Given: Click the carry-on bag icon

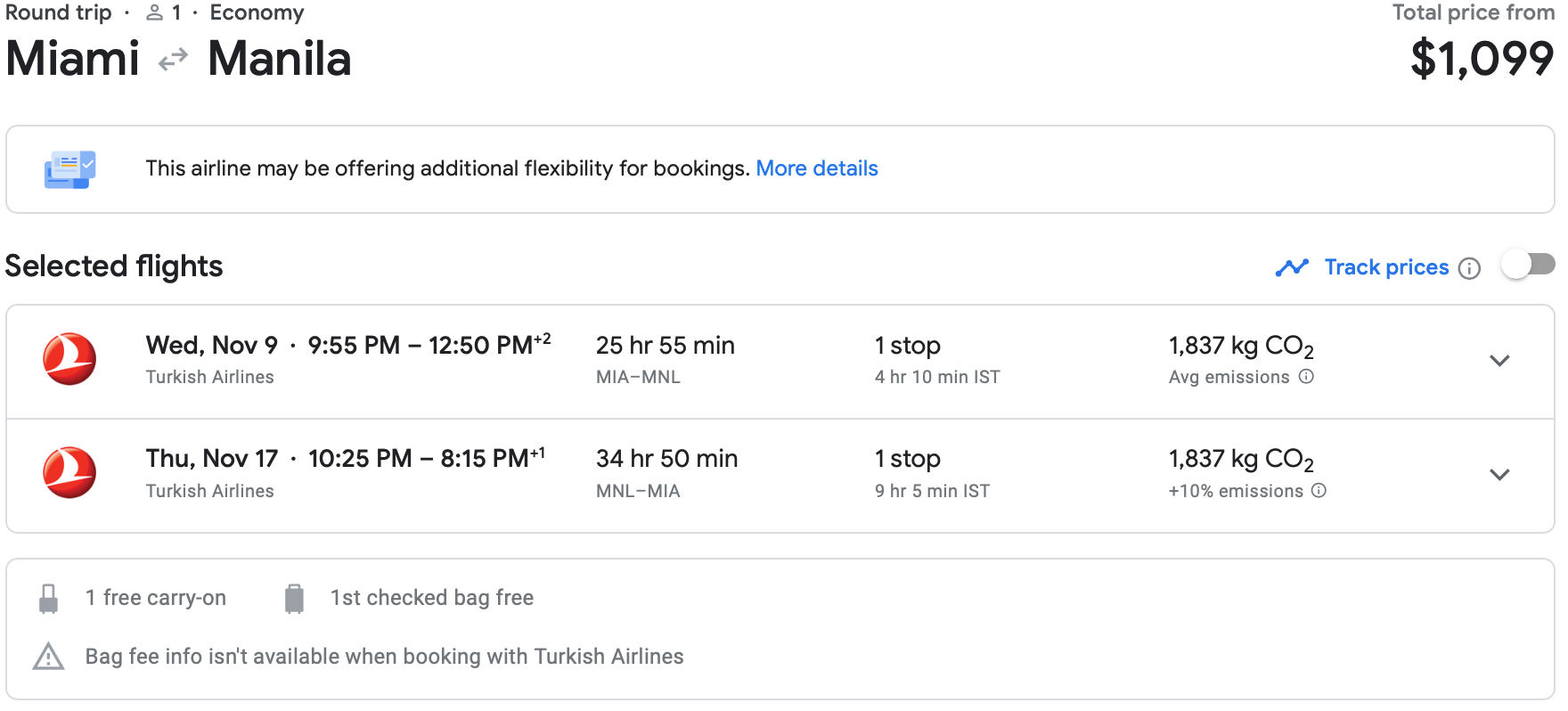Looking at the screenshot, I should (49, 599).
